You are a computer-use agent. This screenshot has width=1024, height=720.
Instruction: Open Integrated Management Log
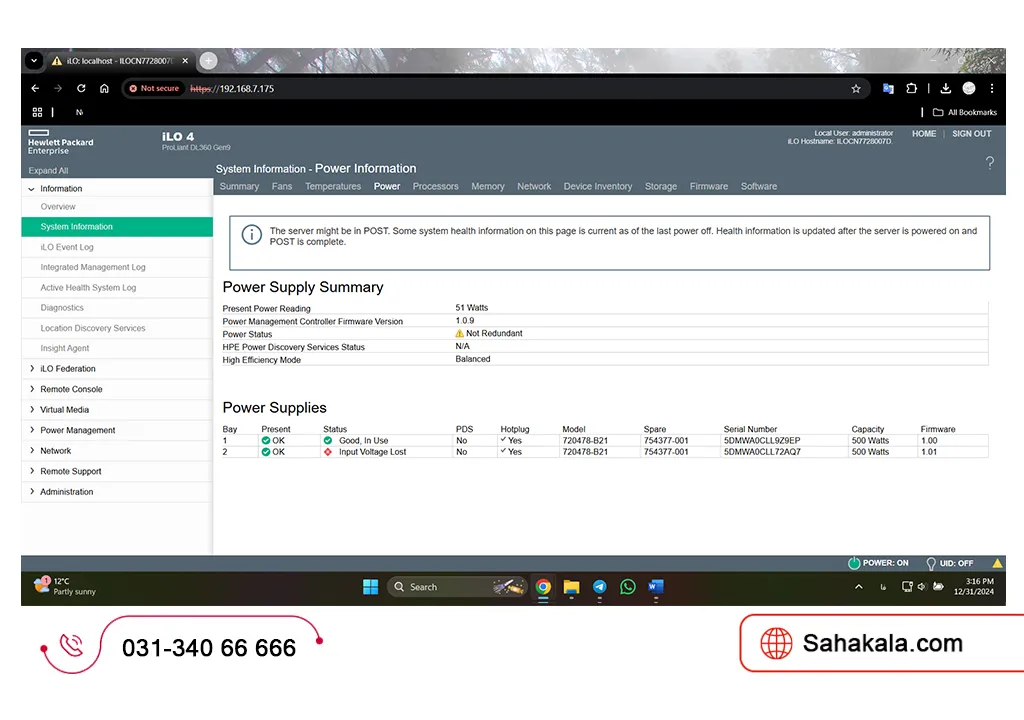[93, 267]
